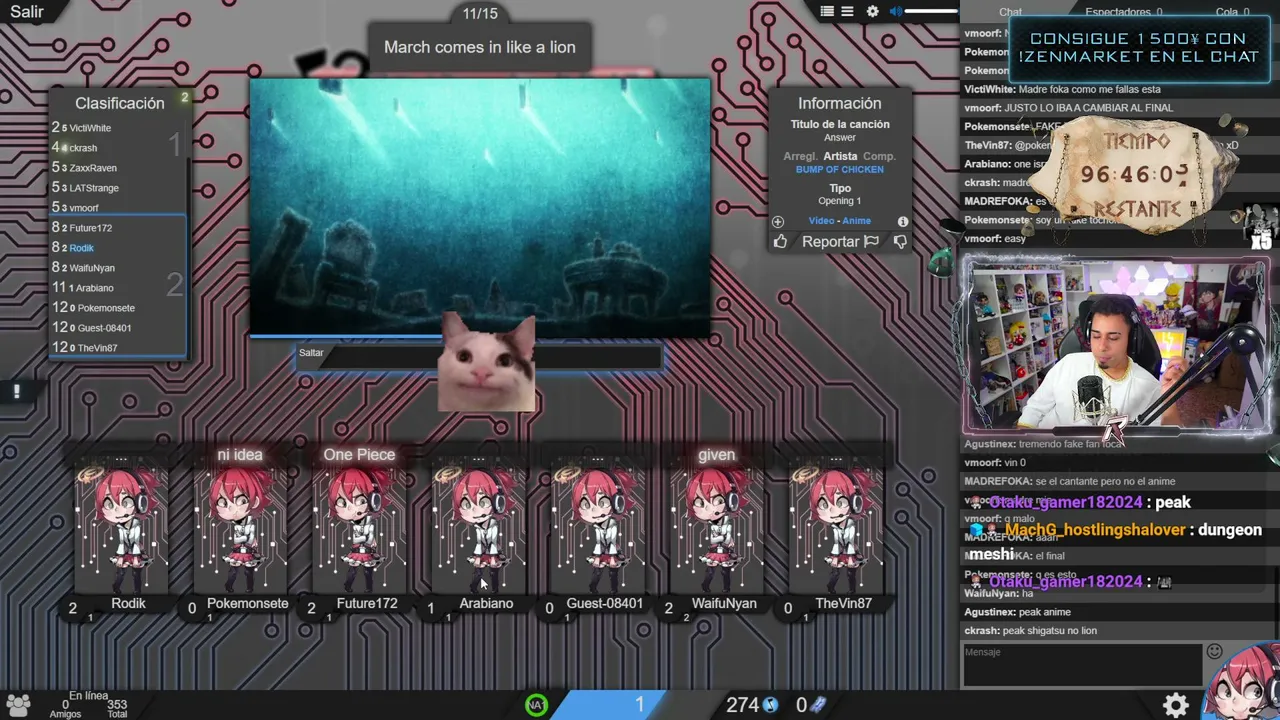Click the 'One Piece' answer above Future172

pos(359,454)
